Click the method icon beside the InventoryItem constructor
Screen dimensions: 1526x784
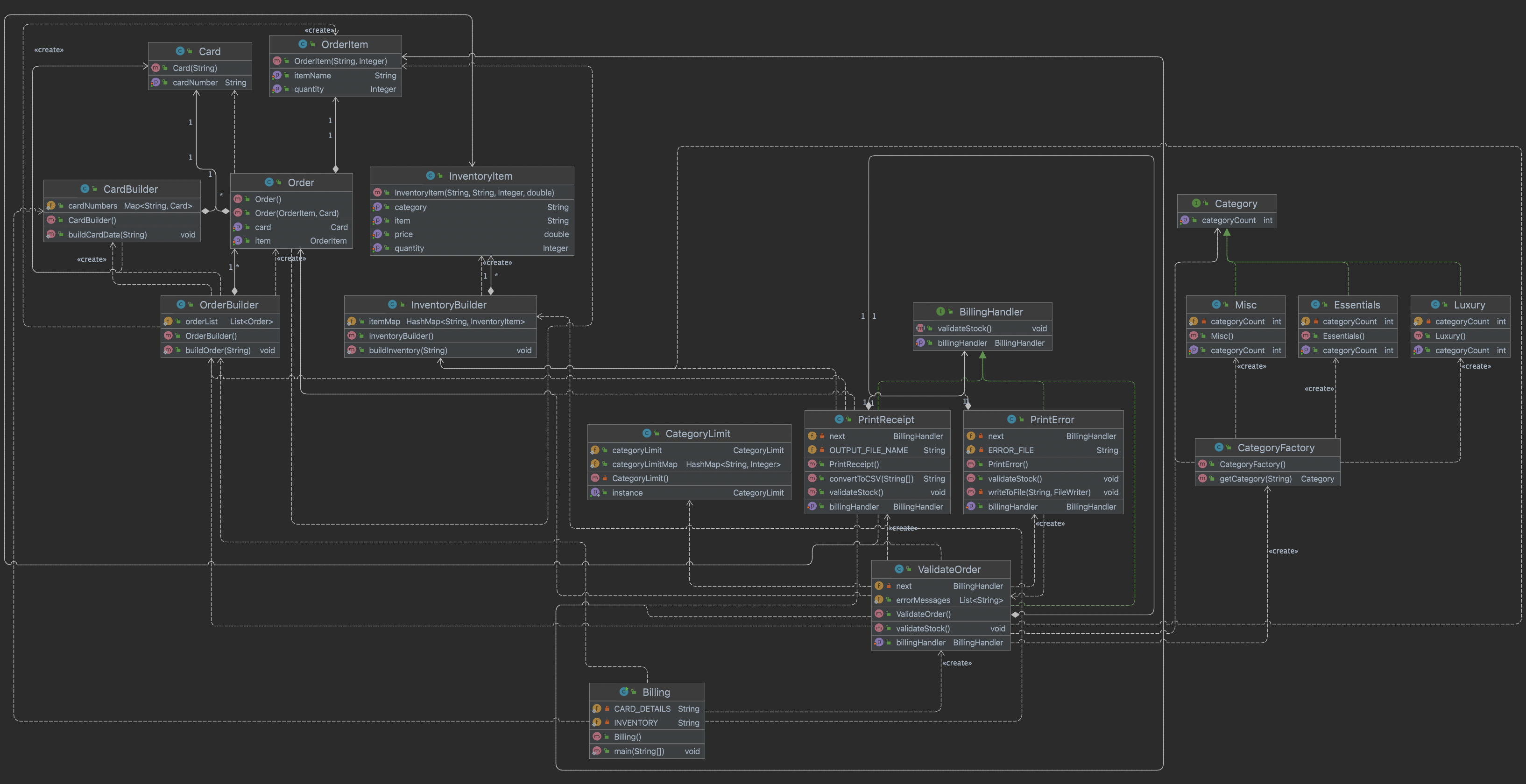pyautogui.click(x=377, y=192)
